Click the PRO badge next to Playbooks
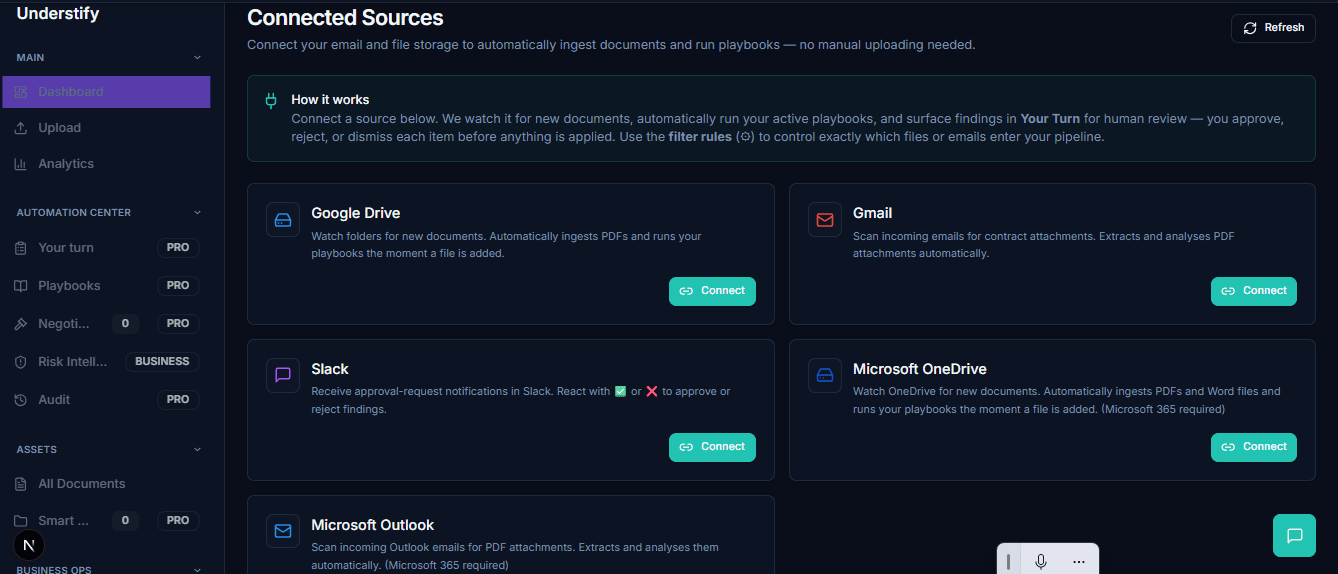Viewport: 1338px width, 574px height. (178, 286)
